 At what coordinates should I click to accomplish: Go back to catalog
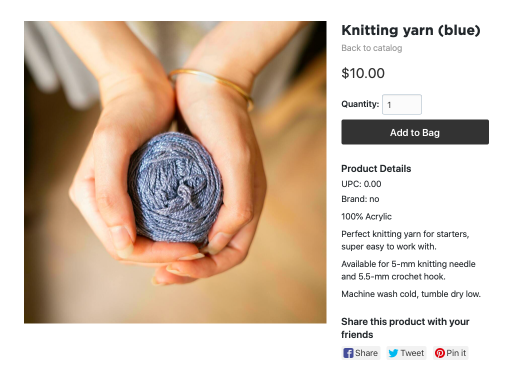[372, 48]
